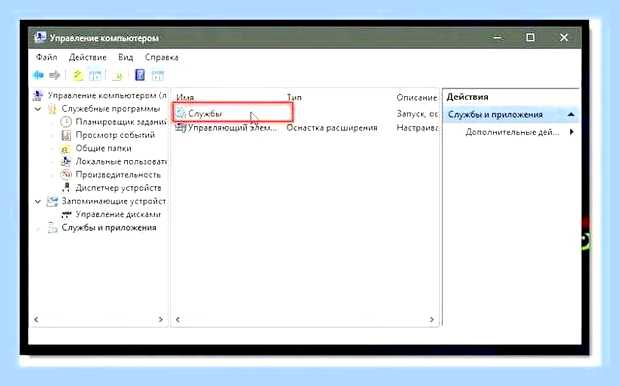Click the Службы gear icon in list
Viewport: 620px width, 386px height.
[x=181, y=114]
